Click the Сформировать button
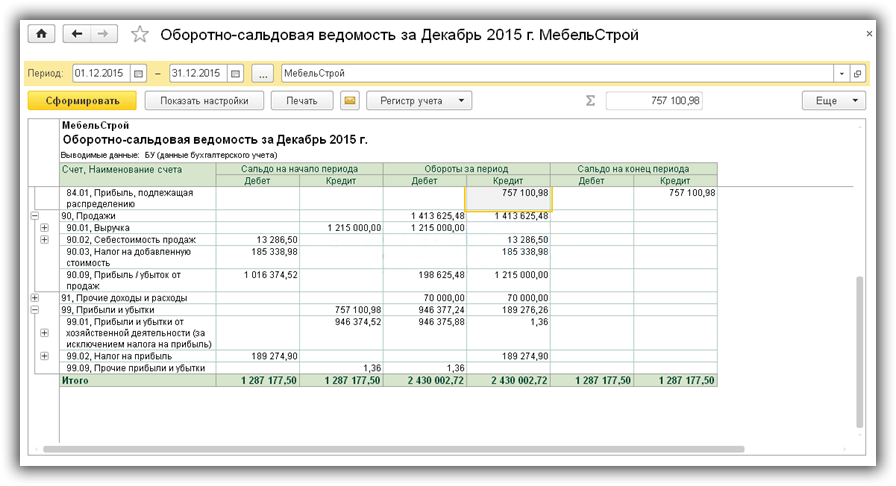This screenshot has height=486, width=896. [82, 101]
